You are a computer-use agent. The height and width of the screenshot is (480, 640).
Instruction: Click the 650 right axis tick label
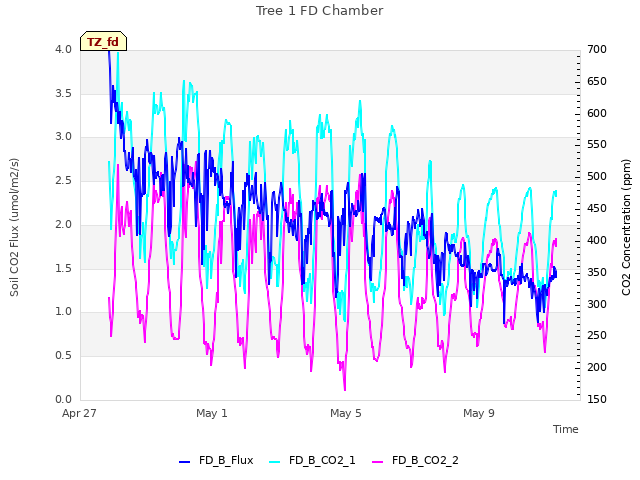pos(597,81)
